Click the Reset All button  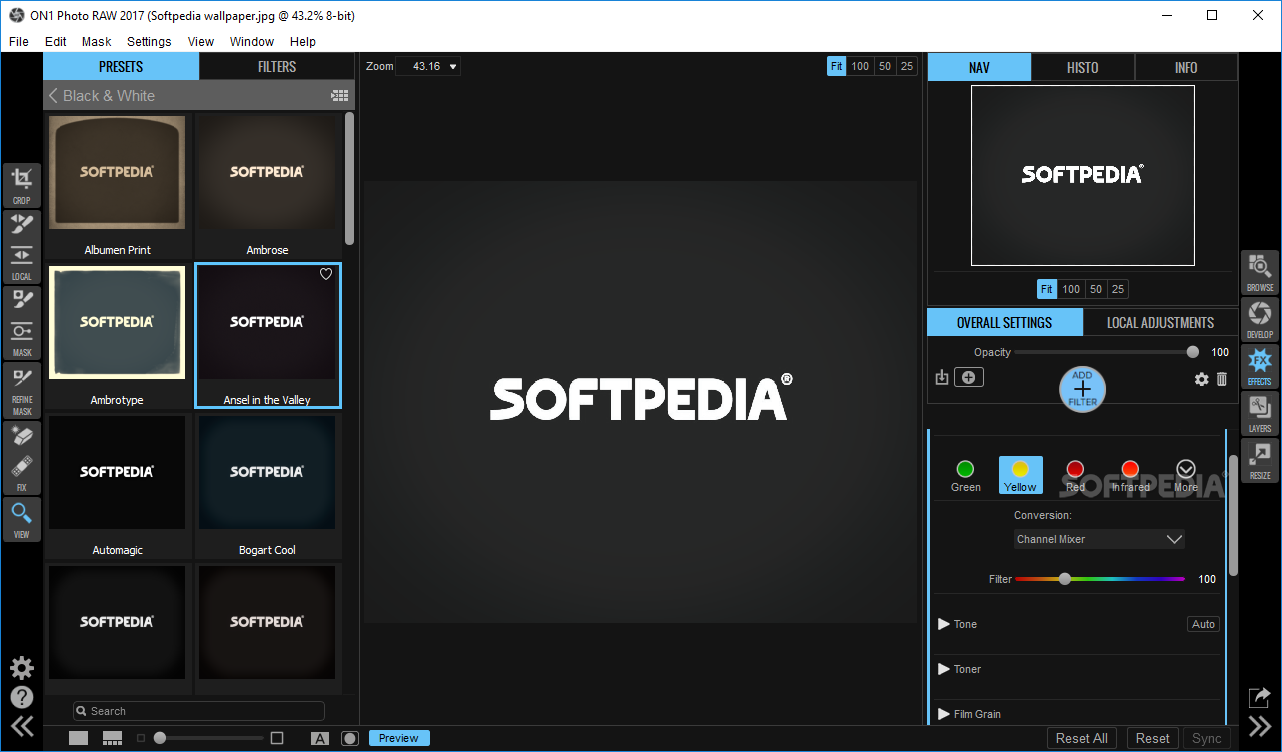coord(1082,738)
